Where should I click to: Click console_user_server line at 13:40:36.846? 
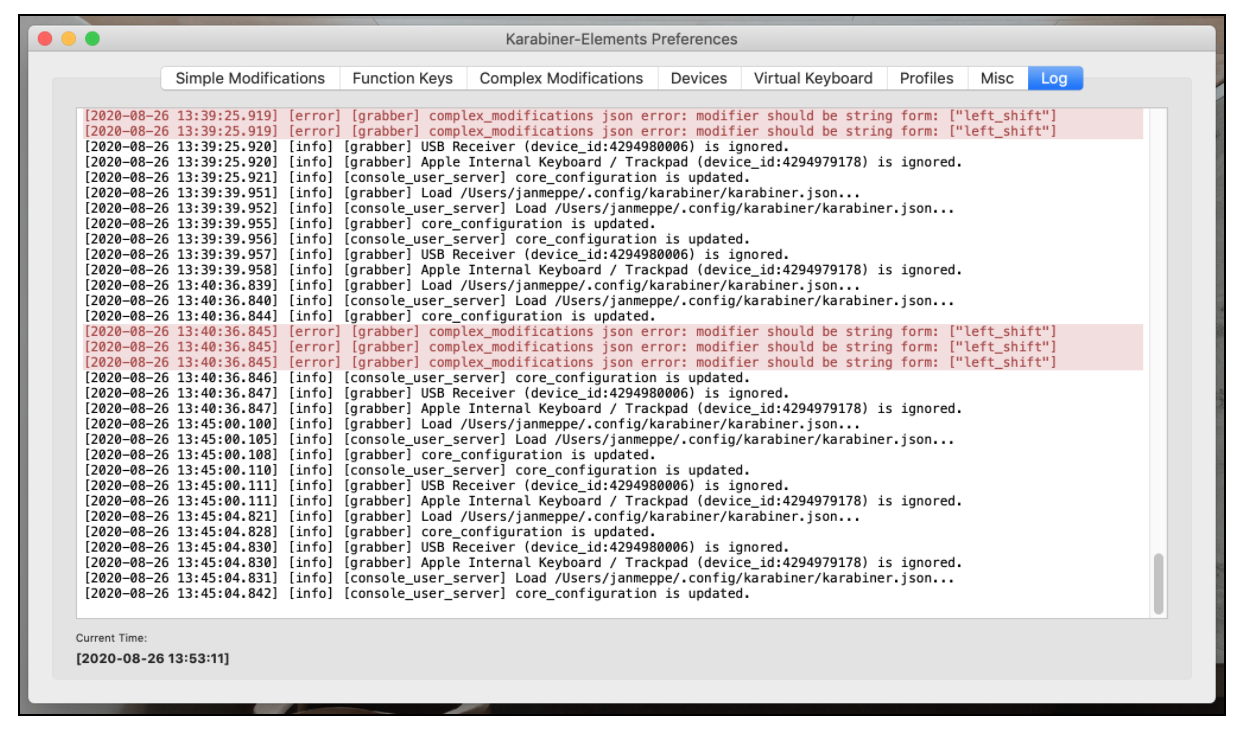point(415,378)
